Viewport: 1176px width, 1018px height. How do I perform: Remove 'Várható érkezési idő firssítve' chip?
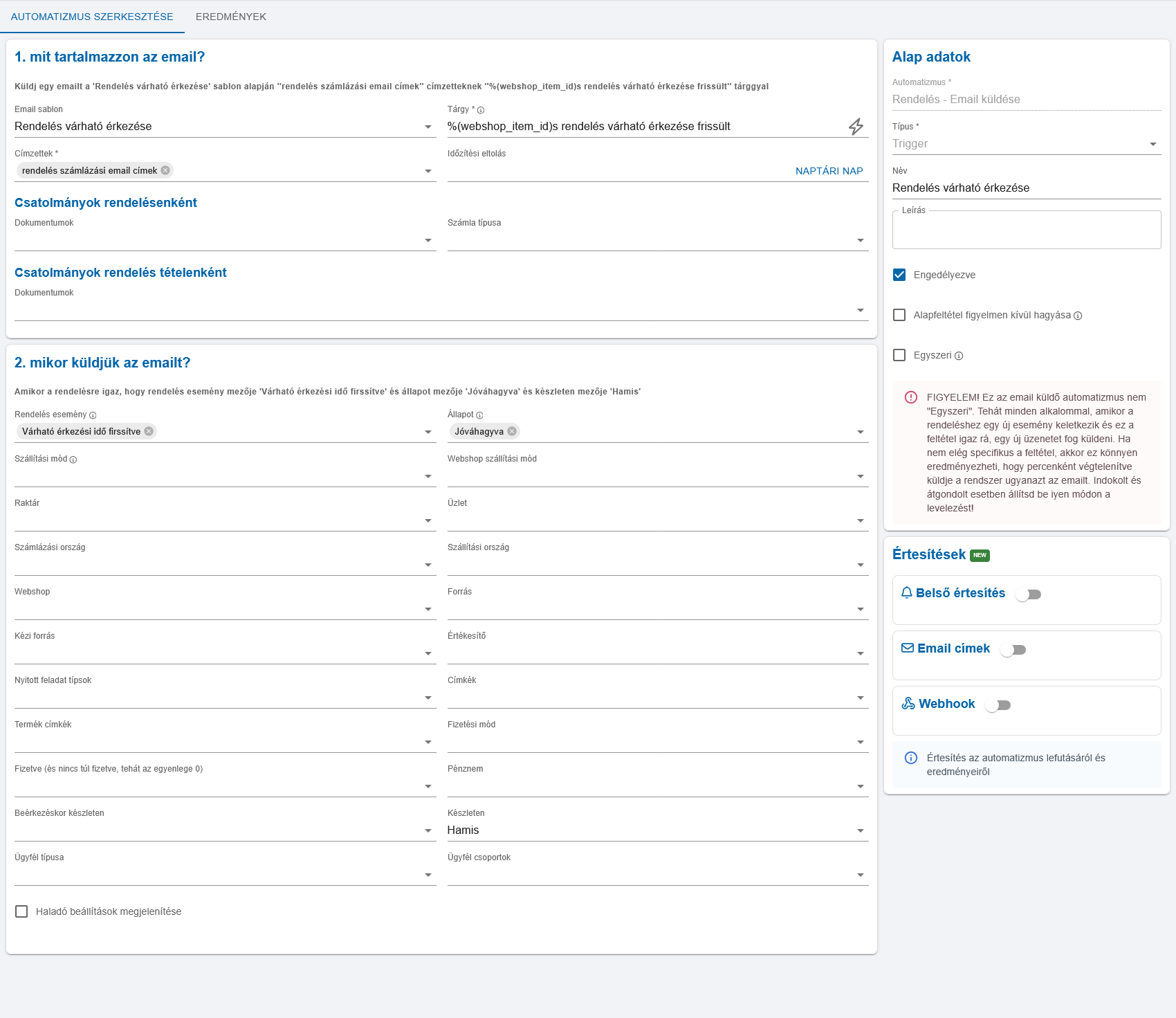(149, 431)
